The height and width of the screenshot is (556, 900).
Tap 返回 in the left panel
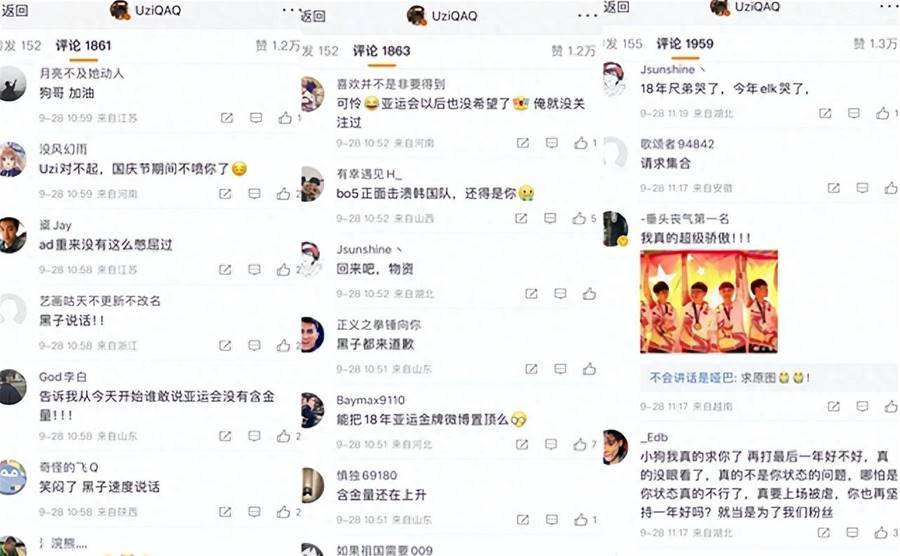[14, 10]
